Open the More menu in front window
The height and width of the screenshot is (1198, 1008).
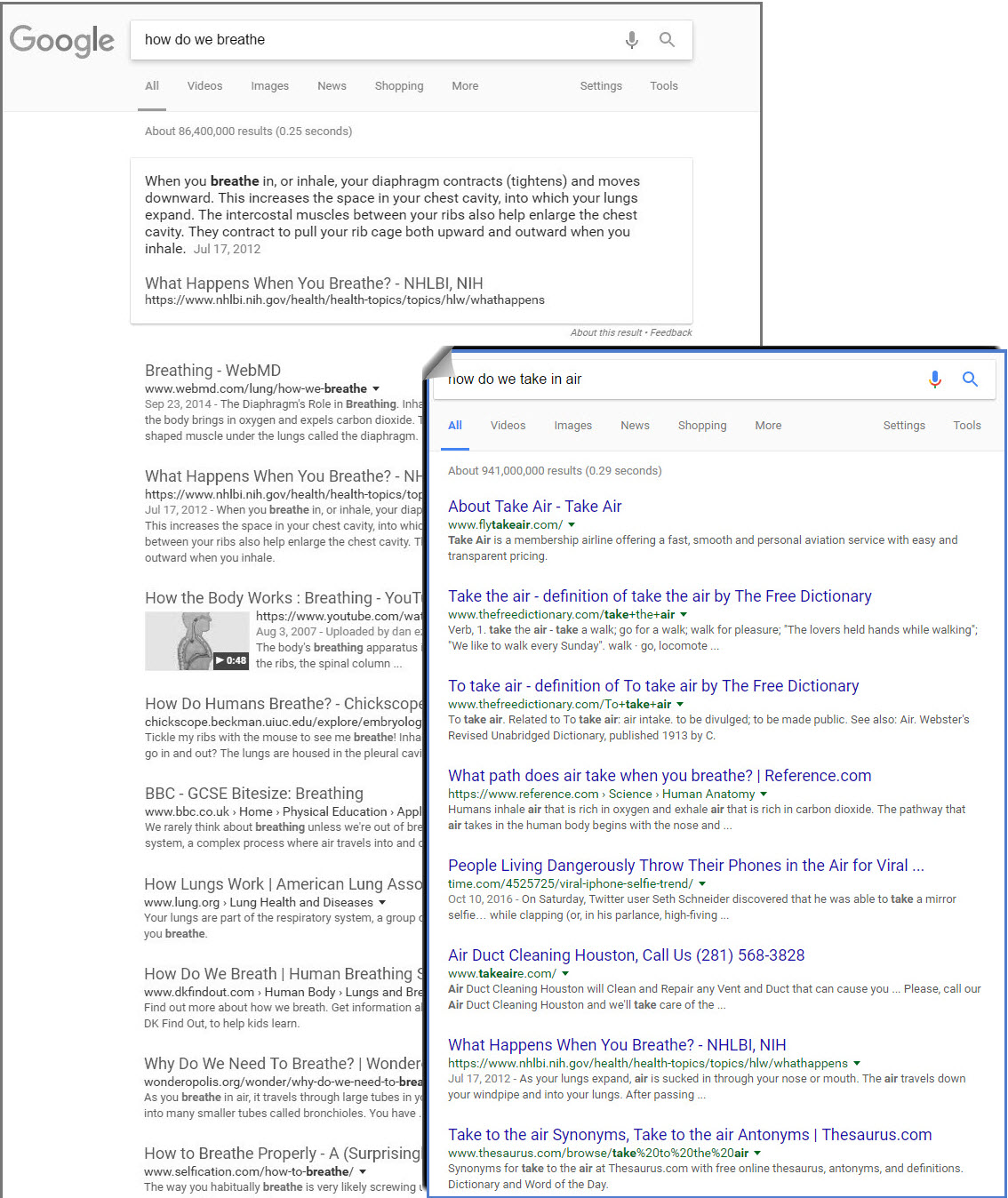768,426
